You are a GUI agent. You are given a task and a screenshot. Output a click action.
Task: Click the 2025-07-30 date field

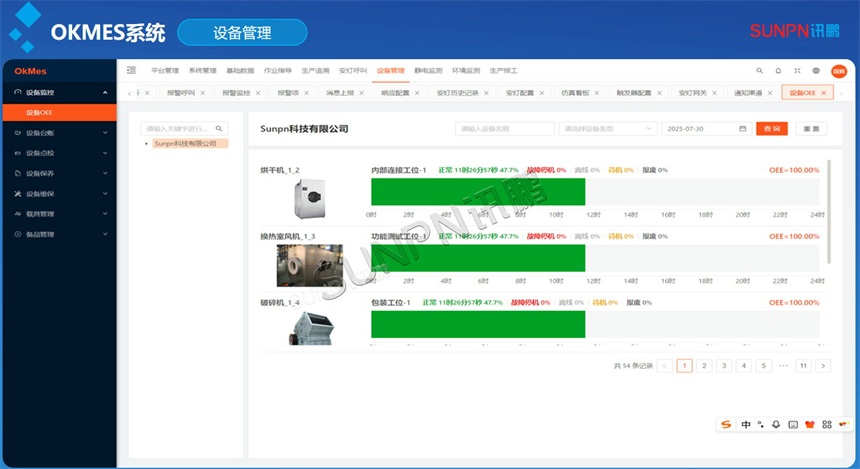[x=706, y=128]
